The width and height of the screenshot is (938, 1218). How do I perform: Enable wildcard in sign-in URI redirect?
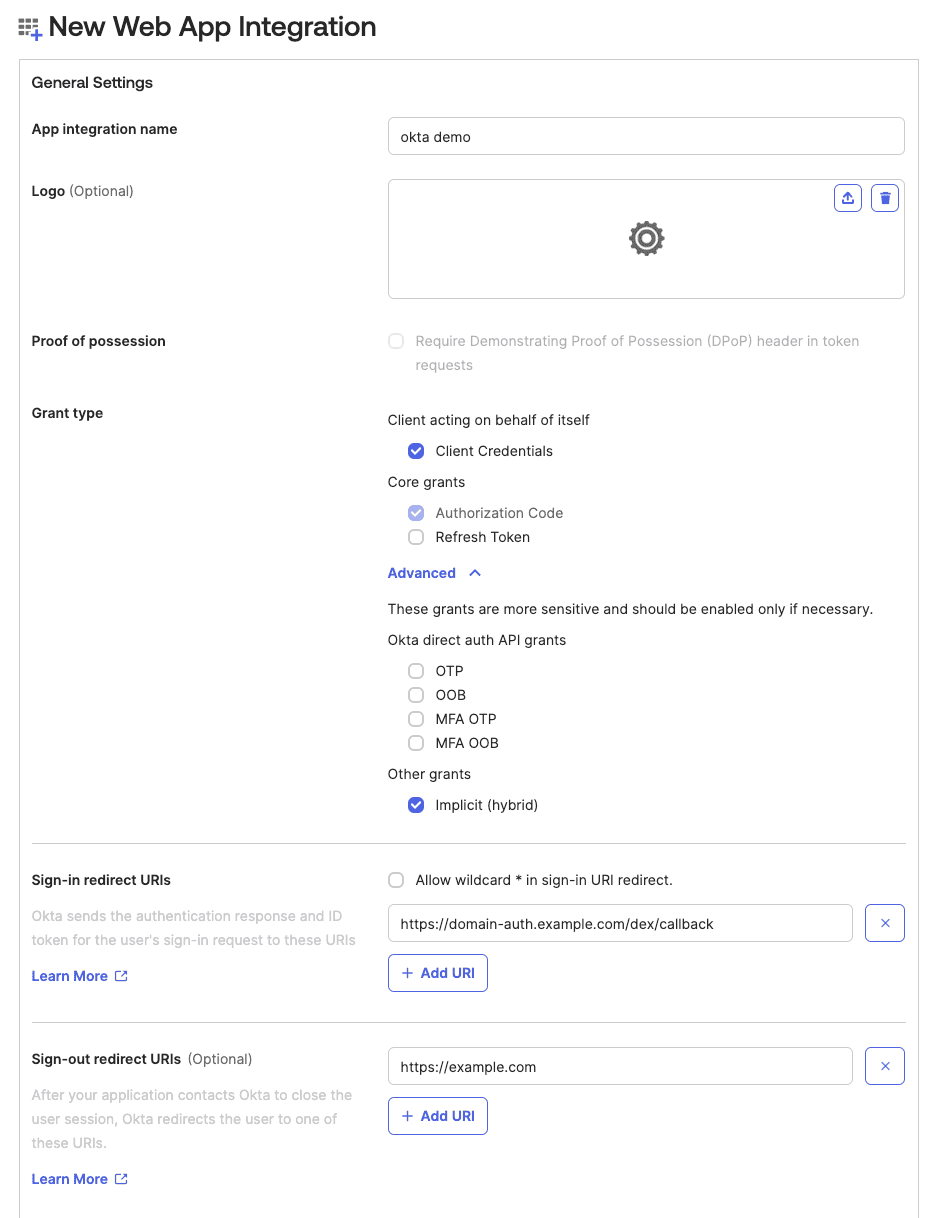pos(395,880)
